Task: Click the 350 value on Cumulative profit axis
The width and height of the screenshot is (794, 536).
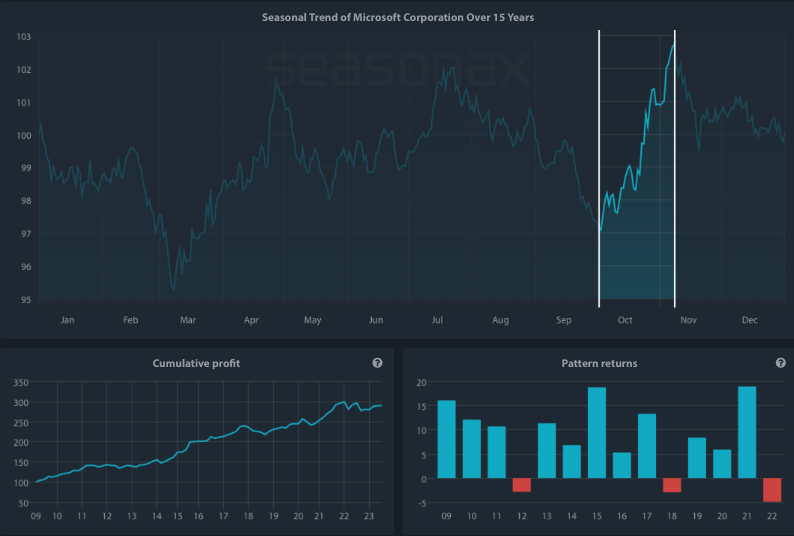Action: 21,382
